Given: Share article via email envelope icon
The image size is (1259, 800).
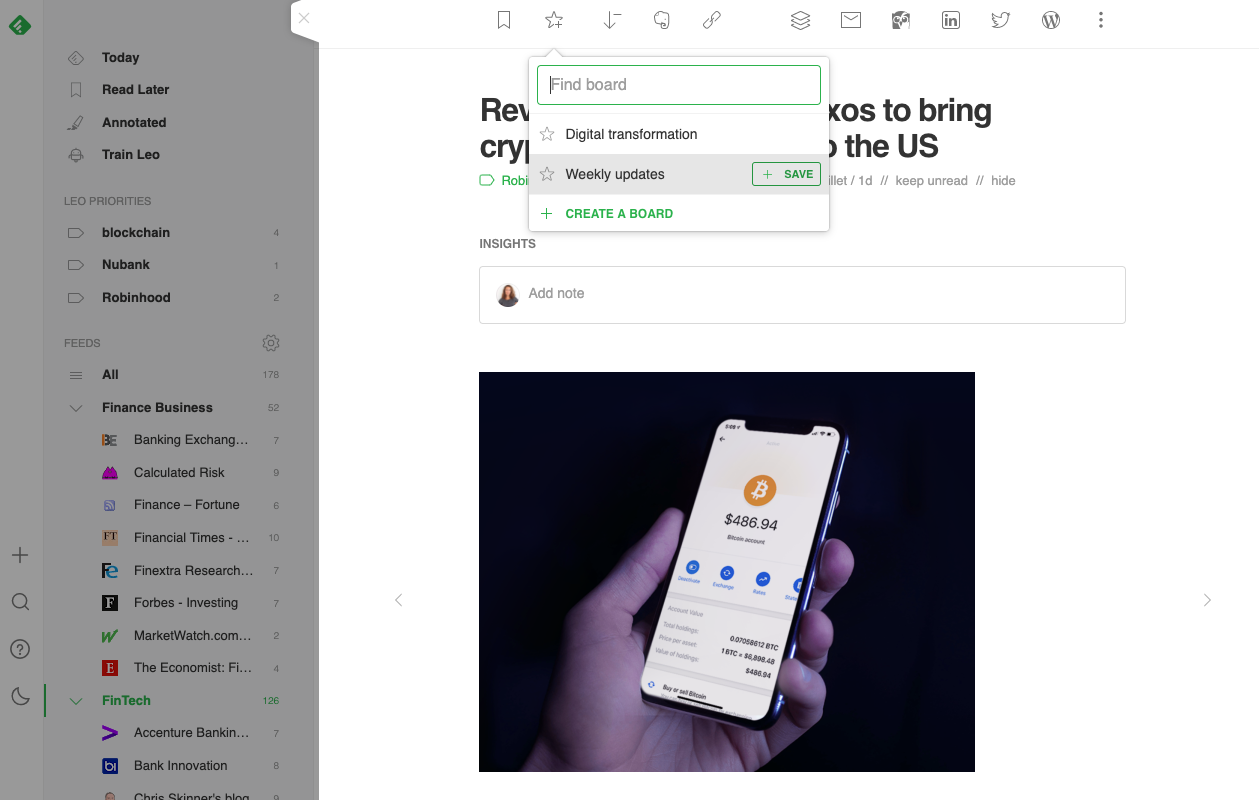Looking at the screenshot, I should [x=851, y=20].
